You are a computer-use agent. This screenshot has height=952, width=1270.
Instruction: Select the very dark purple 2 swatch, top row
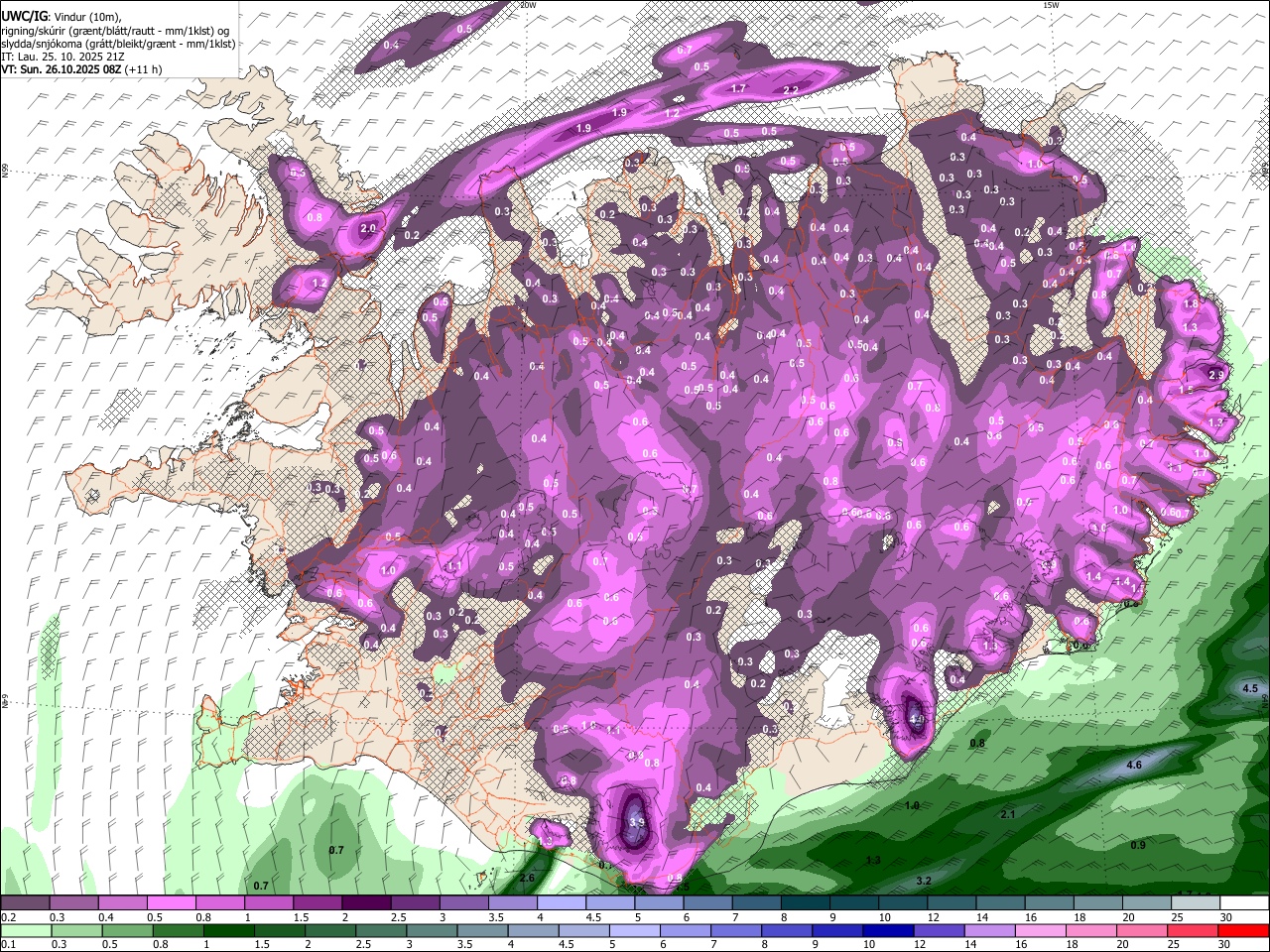coord(366,903)
